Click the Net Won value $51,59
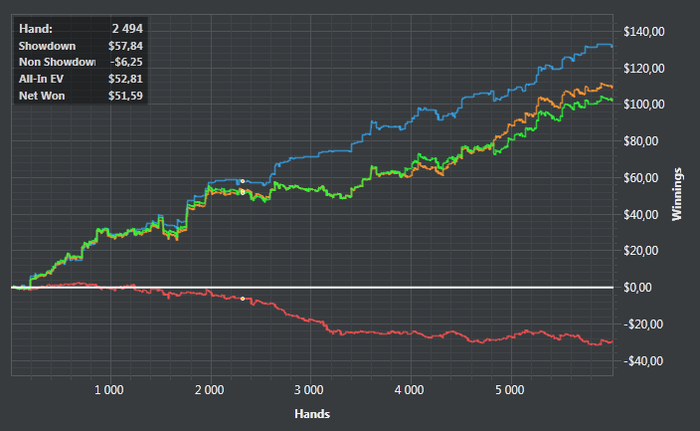This screenshot has height=431, width=700. 125,96
